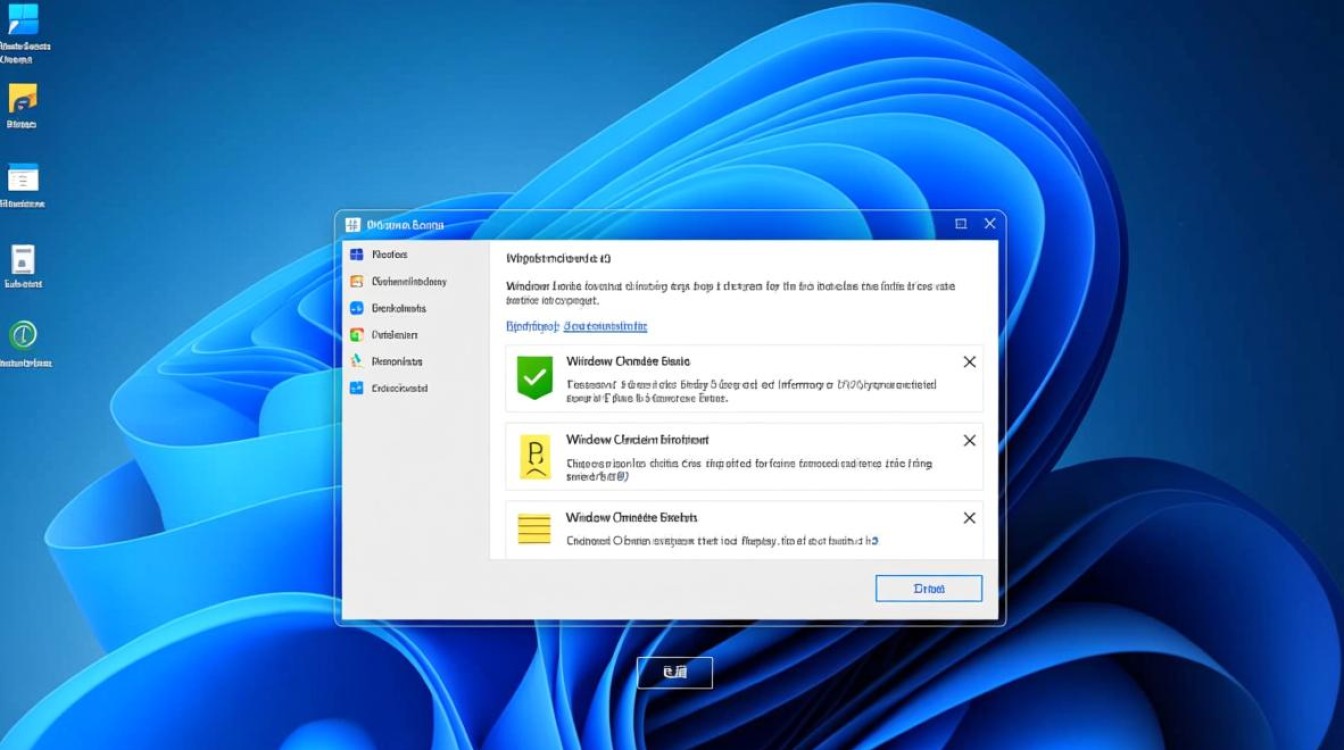Click the centered taskbar button at screen bottom
The height and width of the screenshot is (750, 1344).
tap(674, 672)
